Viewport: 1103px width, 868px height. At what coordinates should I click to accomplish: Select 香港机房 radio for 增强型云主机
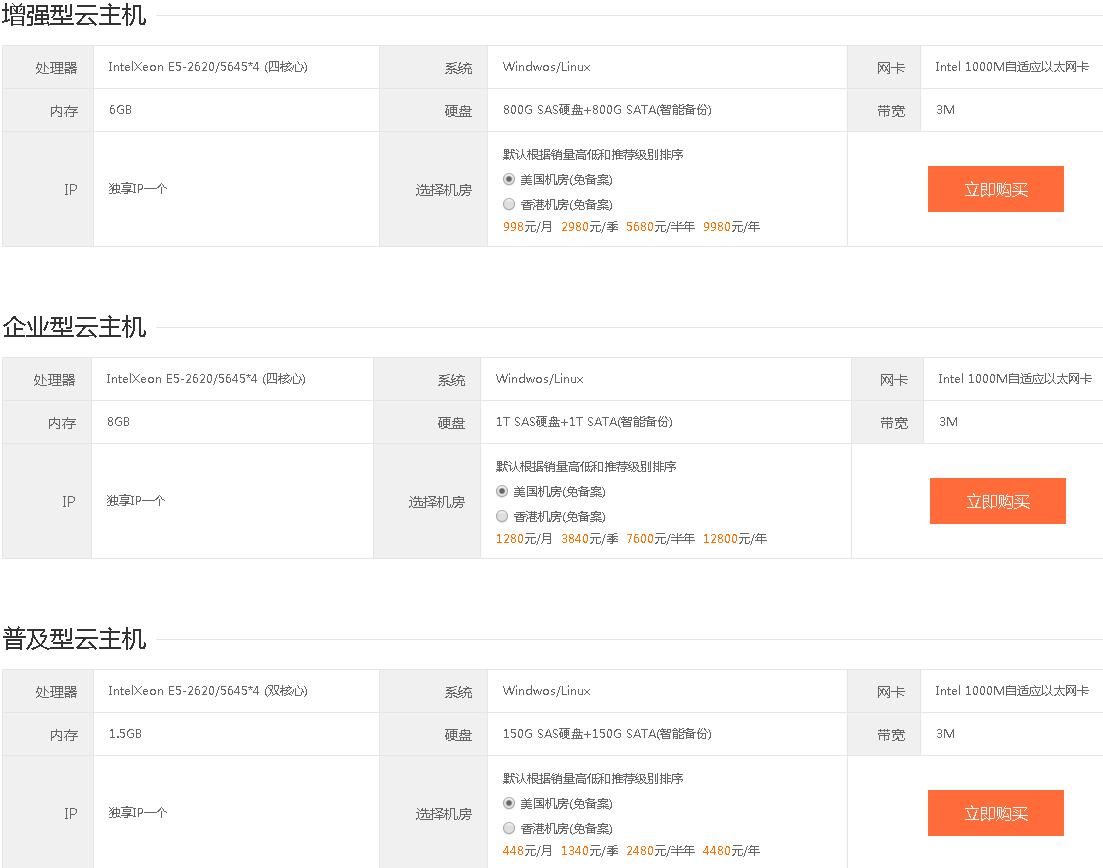click(509, 205)
